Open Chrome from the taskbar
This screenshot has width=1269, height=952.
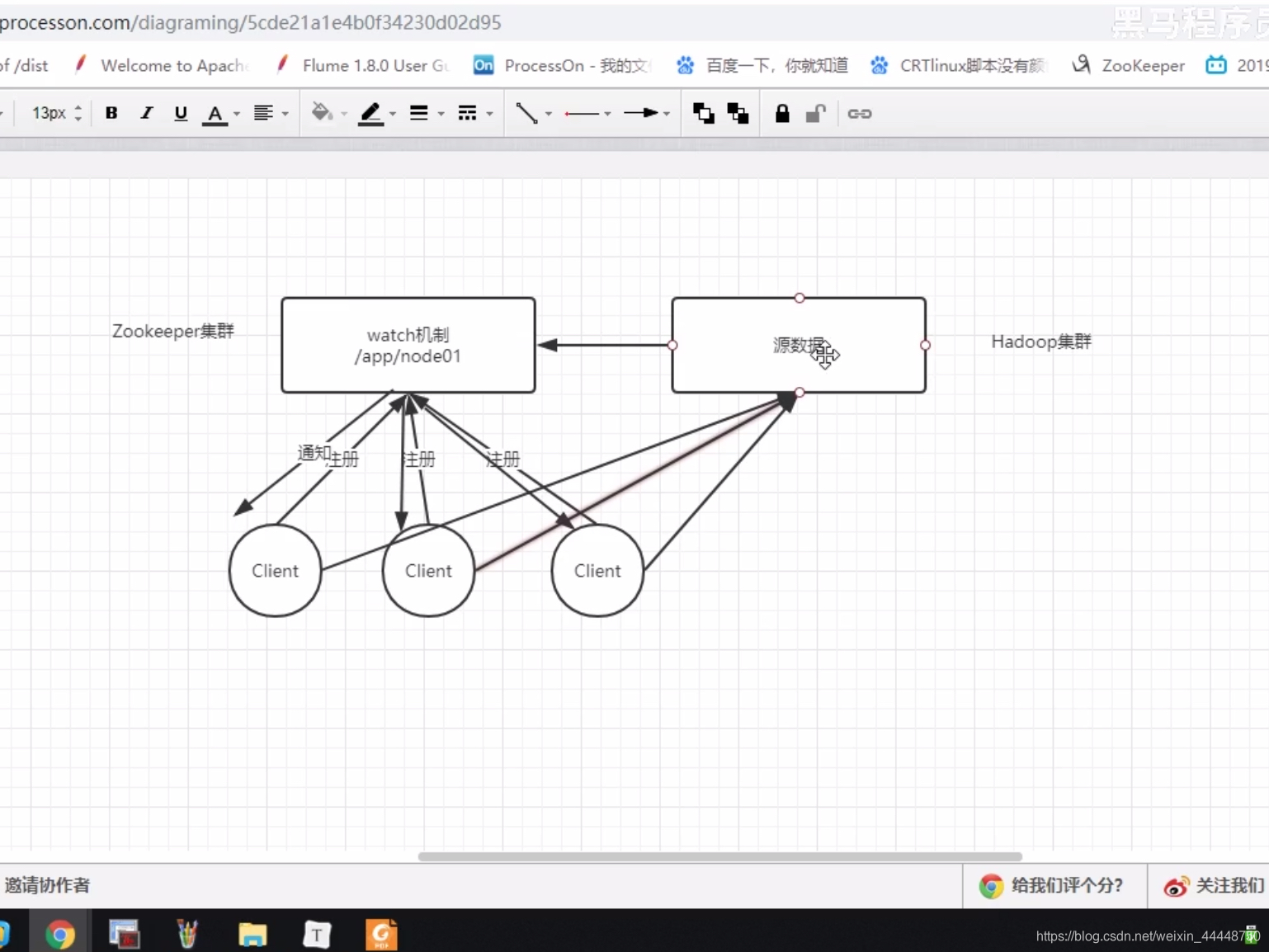tap(59, 934)
